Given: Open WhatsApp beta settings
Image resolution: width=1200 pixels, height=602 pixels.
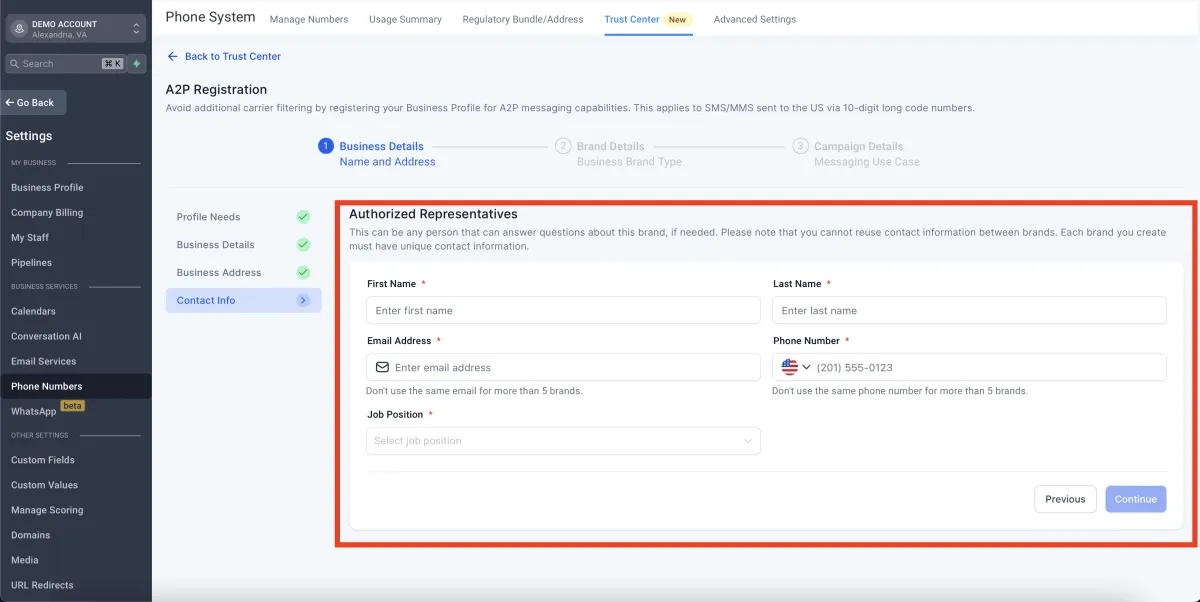Looking at the screenshot, I should [47, 410].
